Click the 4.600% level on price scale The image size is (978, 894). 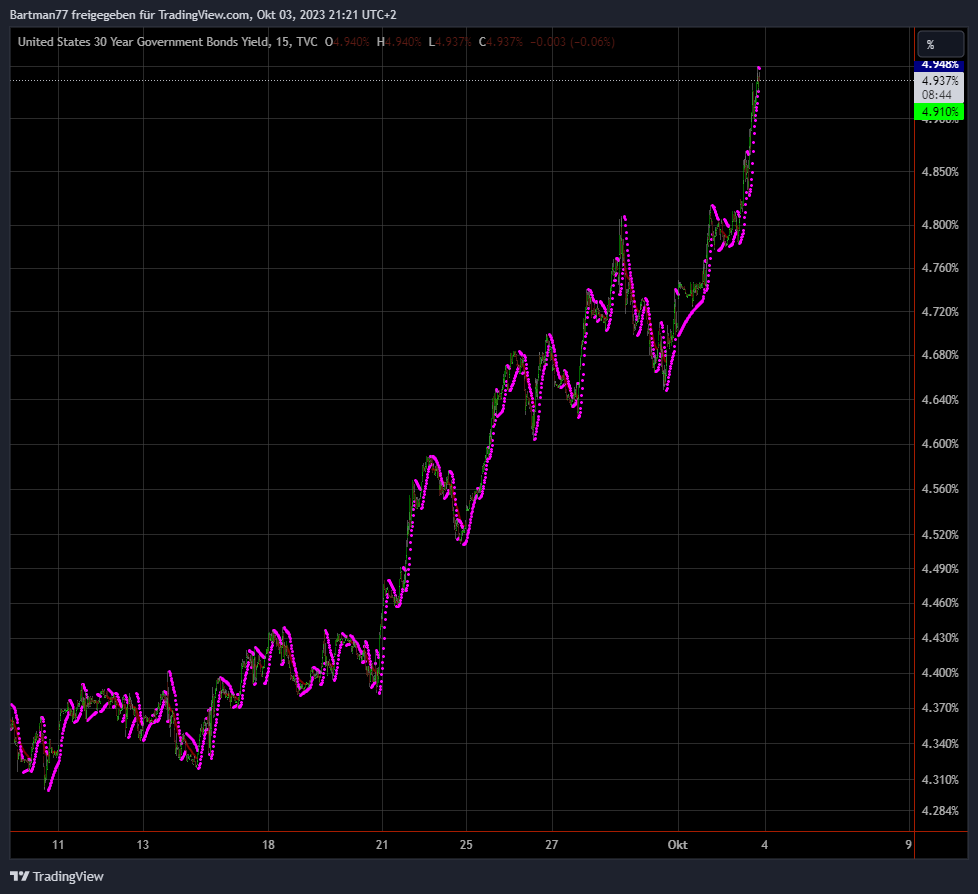click(939, 444)
